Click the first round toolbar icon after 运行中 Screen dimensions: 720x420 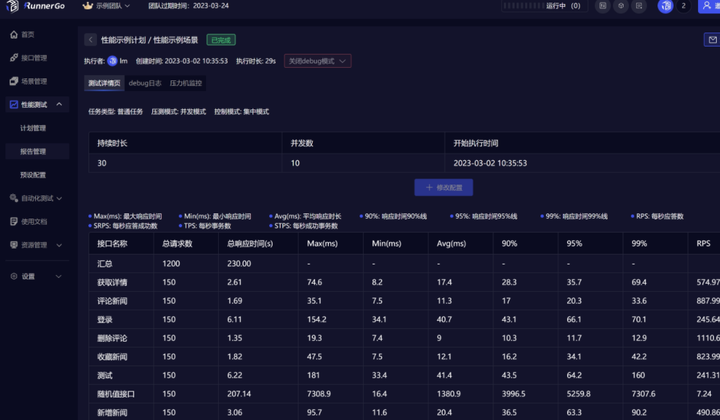tap(602, 6)
